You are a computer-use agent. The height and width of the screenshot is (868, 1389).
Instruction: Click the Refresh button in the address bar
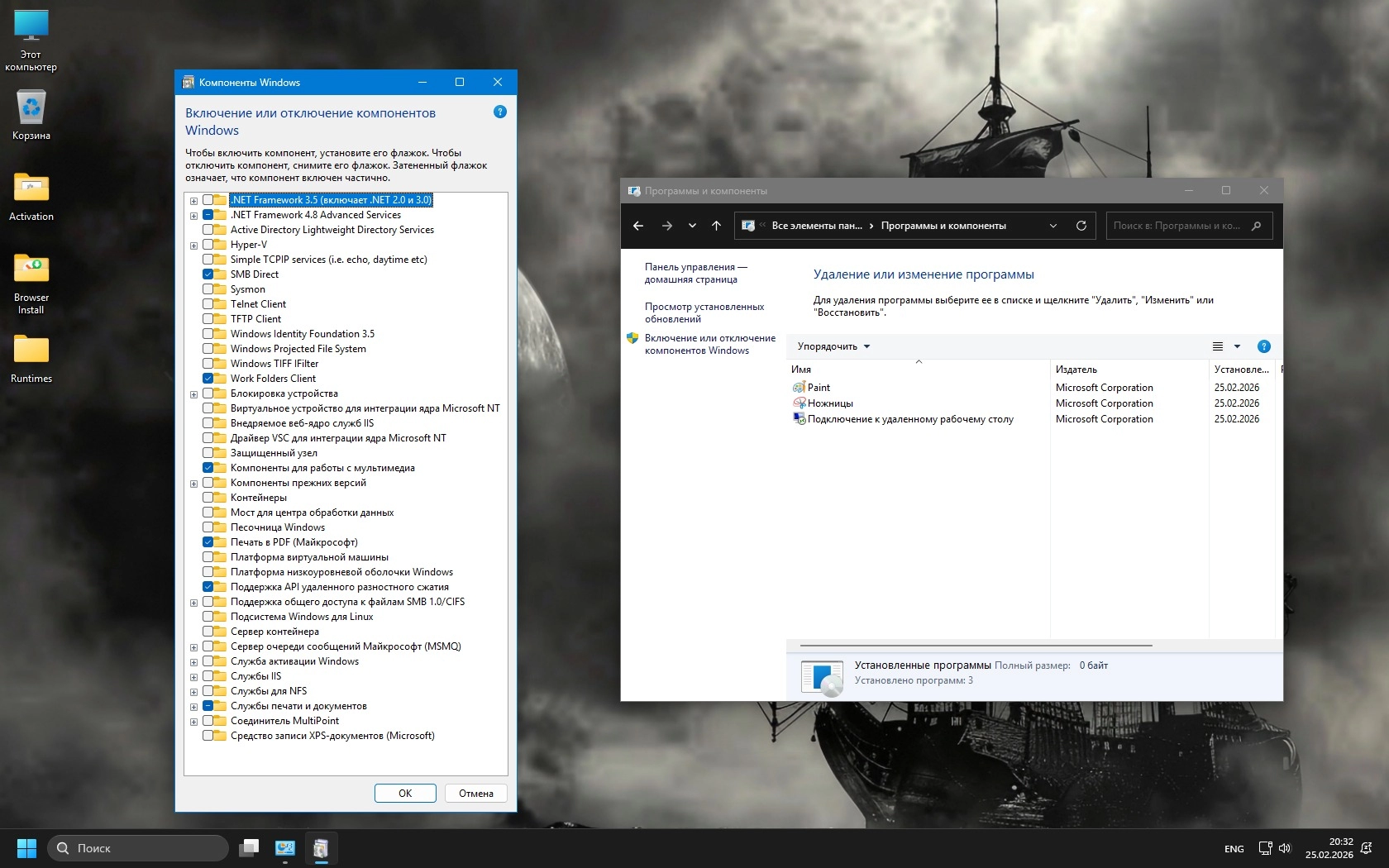click(x=1081, y=226)
